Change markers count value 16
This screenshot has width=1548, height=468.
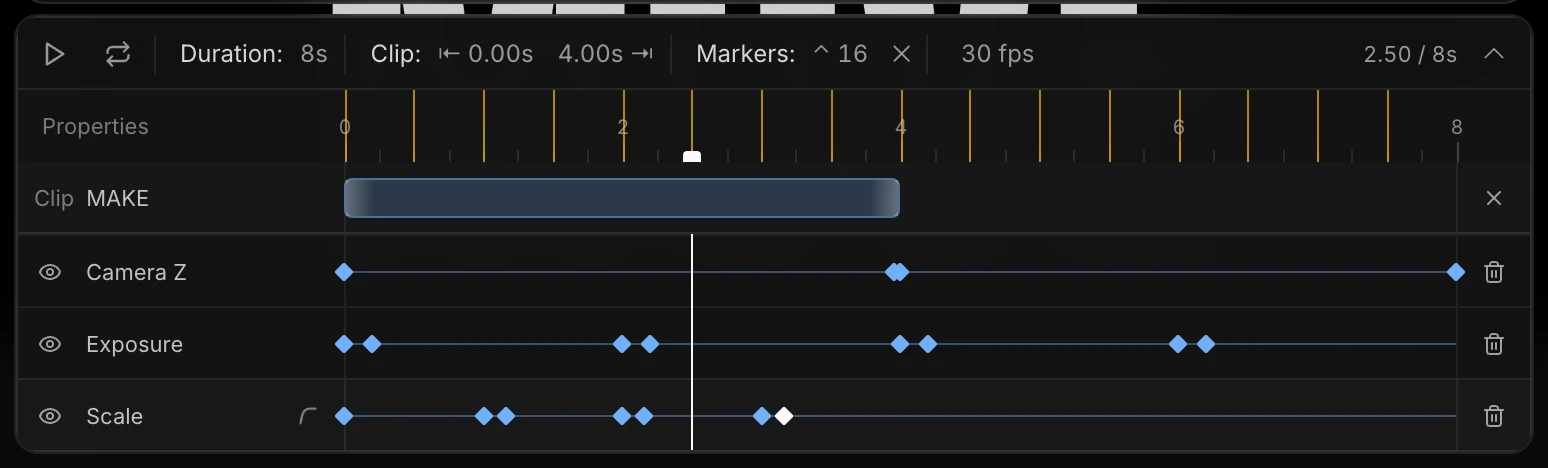(853, 54)
